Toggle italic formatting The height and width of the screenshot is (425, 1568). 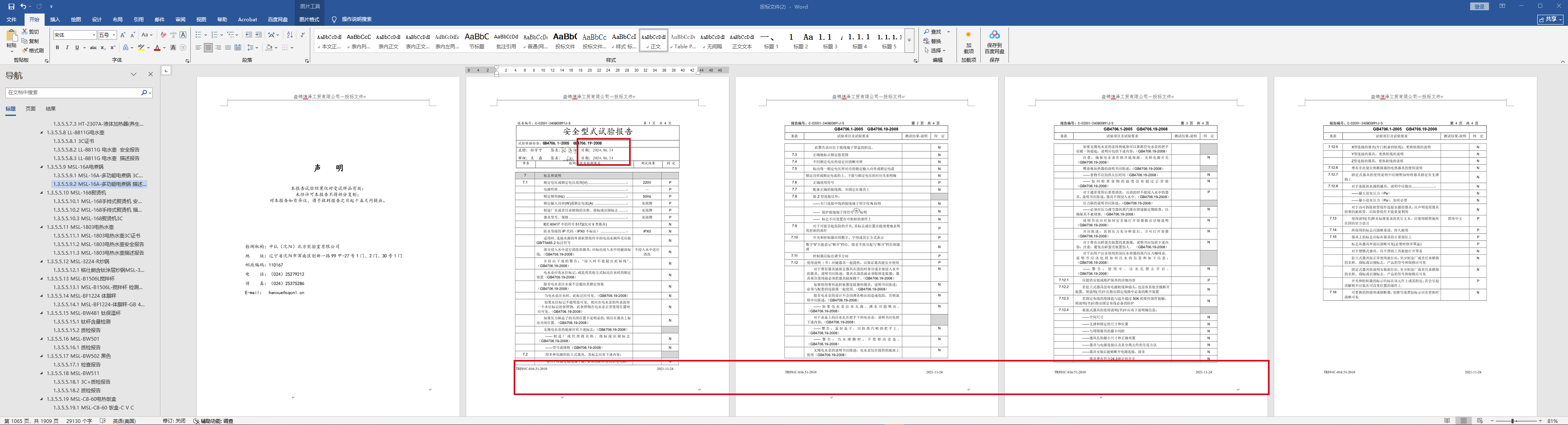(67, 47)
